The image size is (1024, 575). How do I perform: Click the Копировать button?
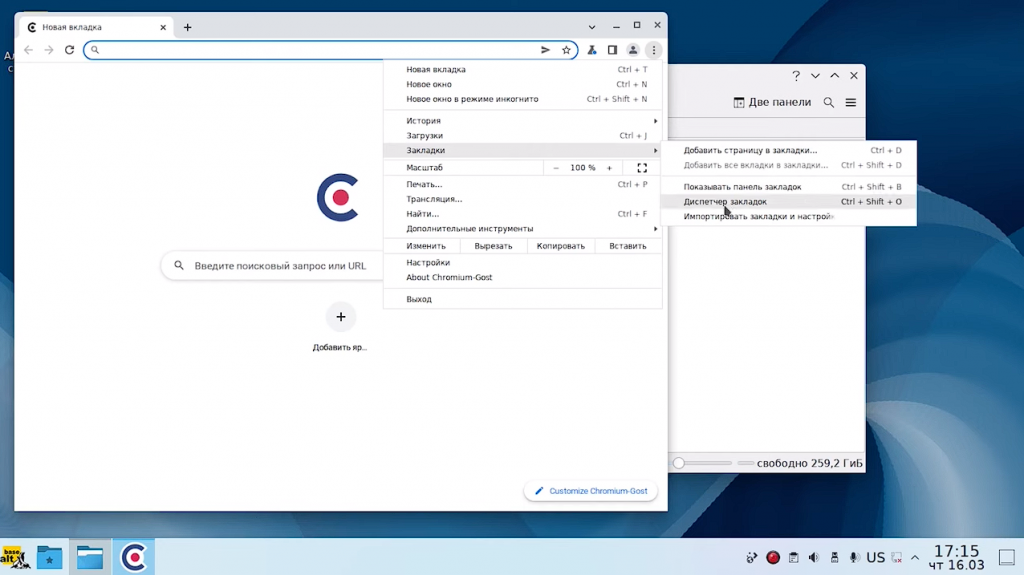(x=560, y=246)
